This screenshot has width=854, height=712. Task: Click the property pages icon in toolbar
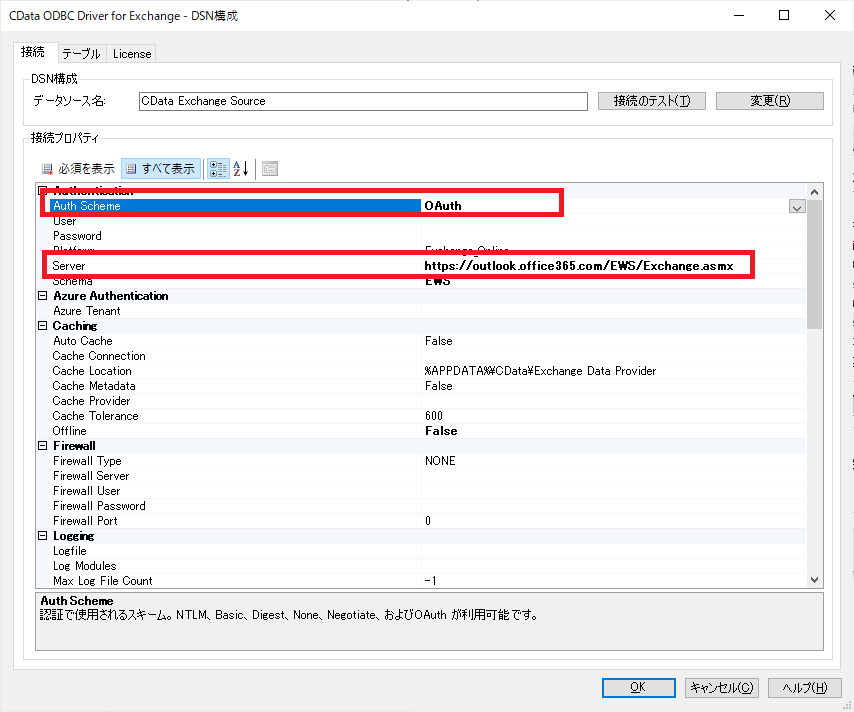270,169
